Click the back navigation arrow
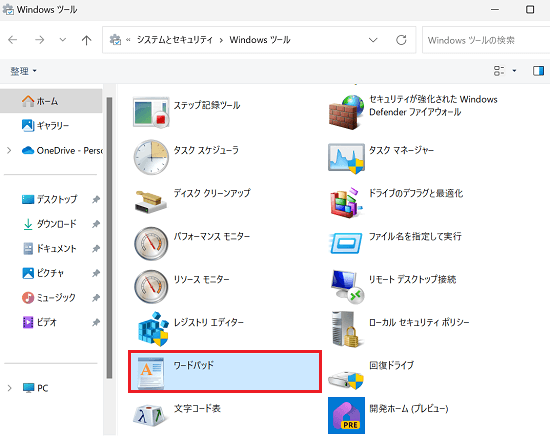550x437 pixels. coord(13,40)
